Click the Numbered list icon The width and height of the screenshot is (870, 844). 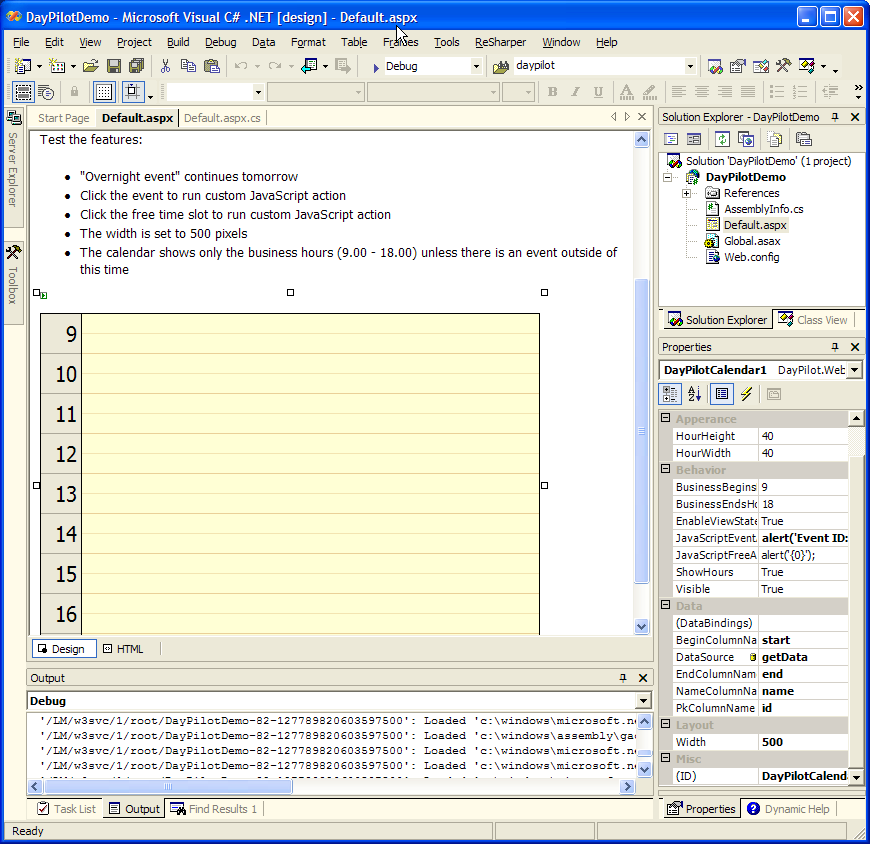coord(800,92)
